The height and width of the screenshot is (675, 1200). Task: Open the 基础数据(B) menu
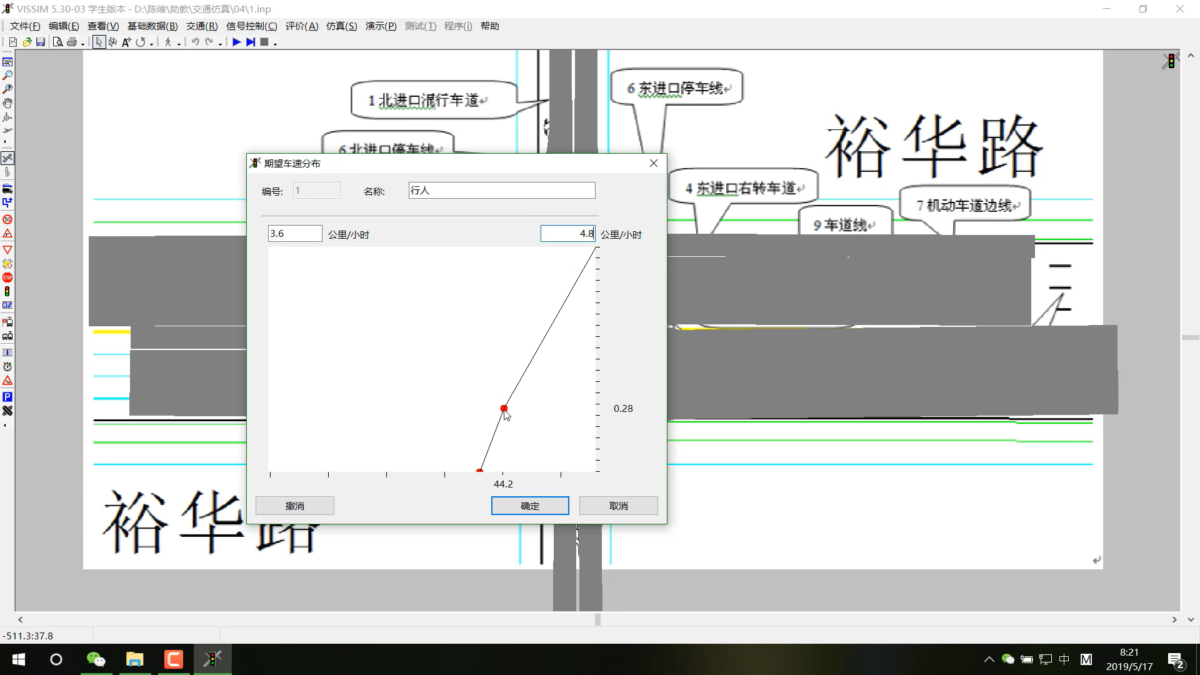click(152, 26)
